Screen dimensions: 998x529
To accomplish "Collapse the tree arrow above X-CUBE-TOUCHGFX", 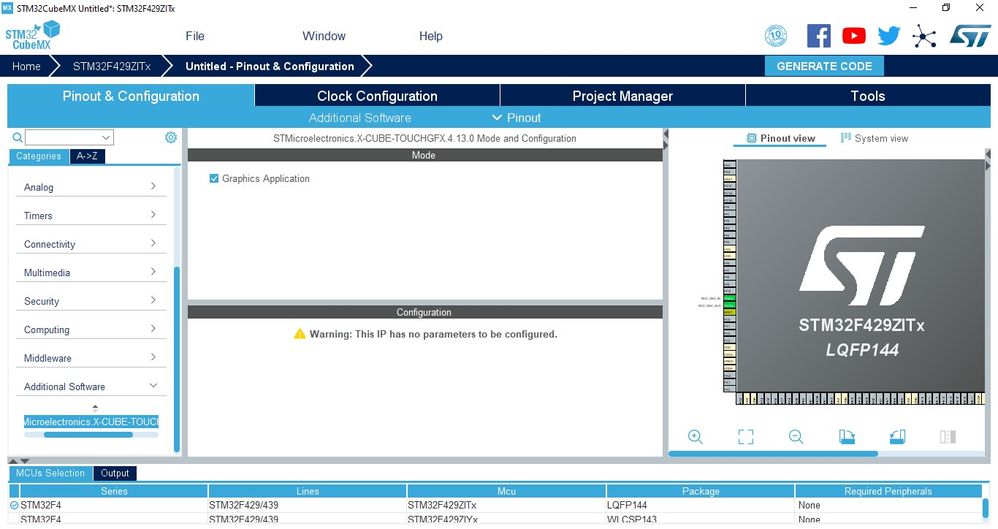I will (95, 407).
